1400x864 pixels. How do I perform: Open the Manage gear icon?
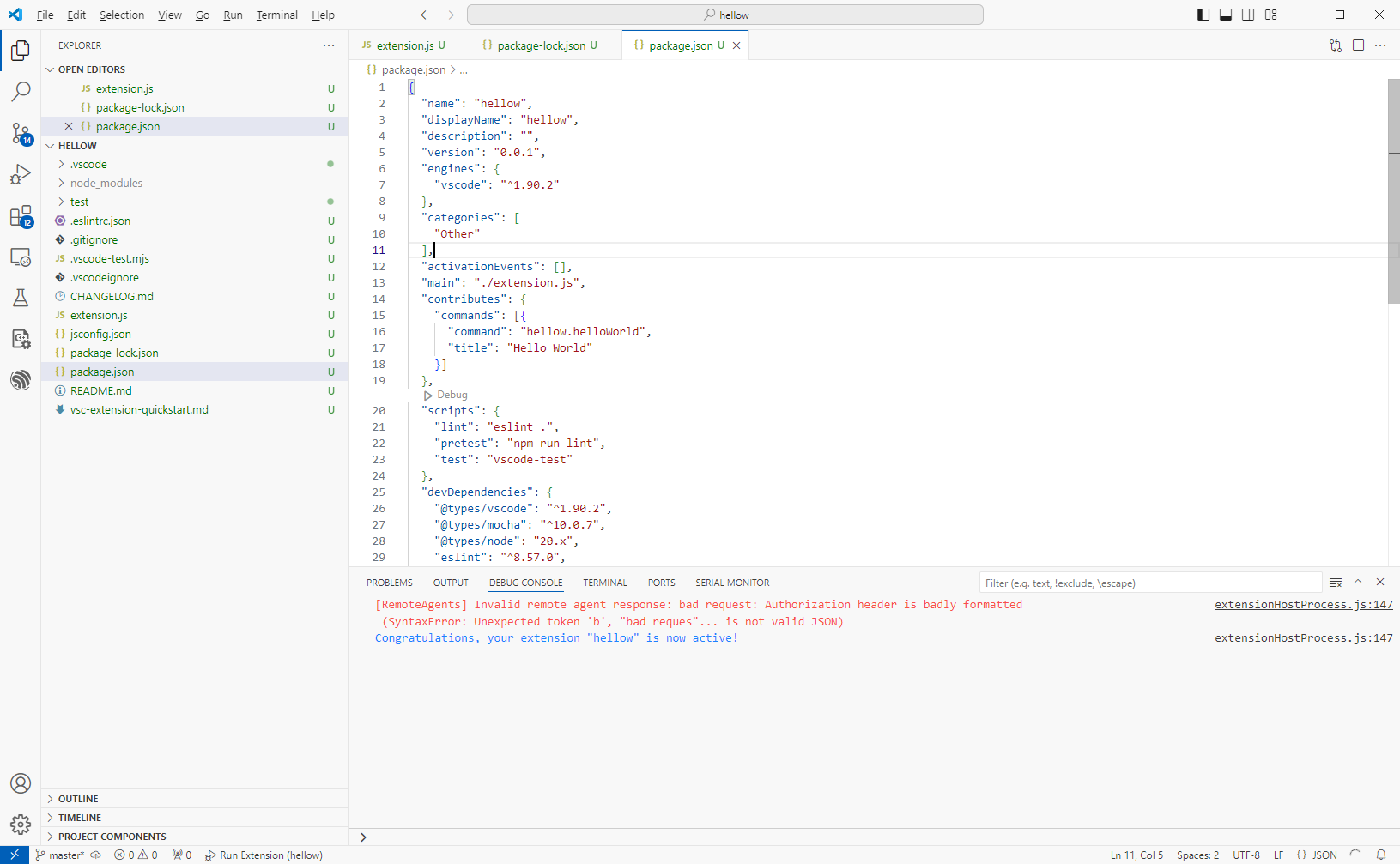[x=21, y=825]
